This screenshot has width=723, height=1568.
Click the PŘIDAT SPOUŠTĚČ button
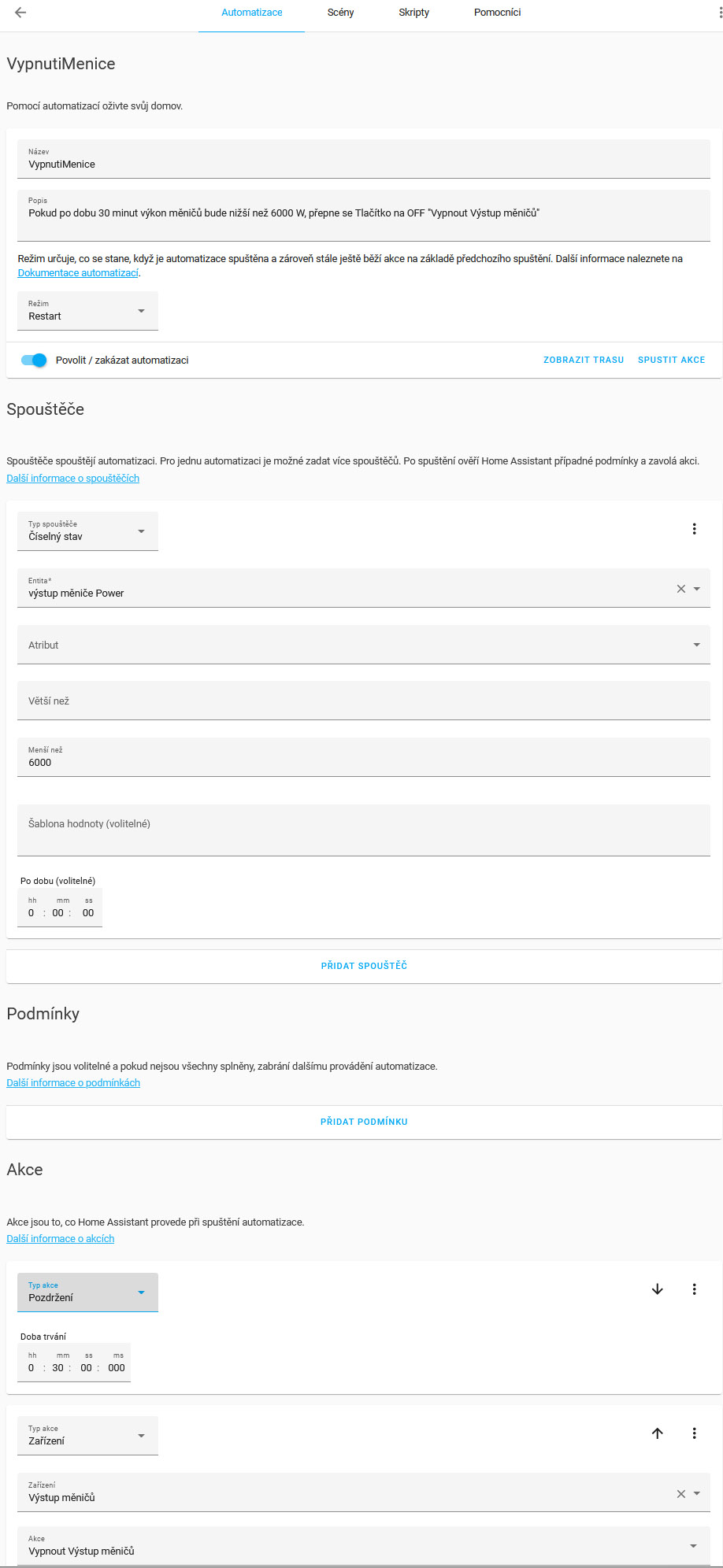[x=364, y=966]
